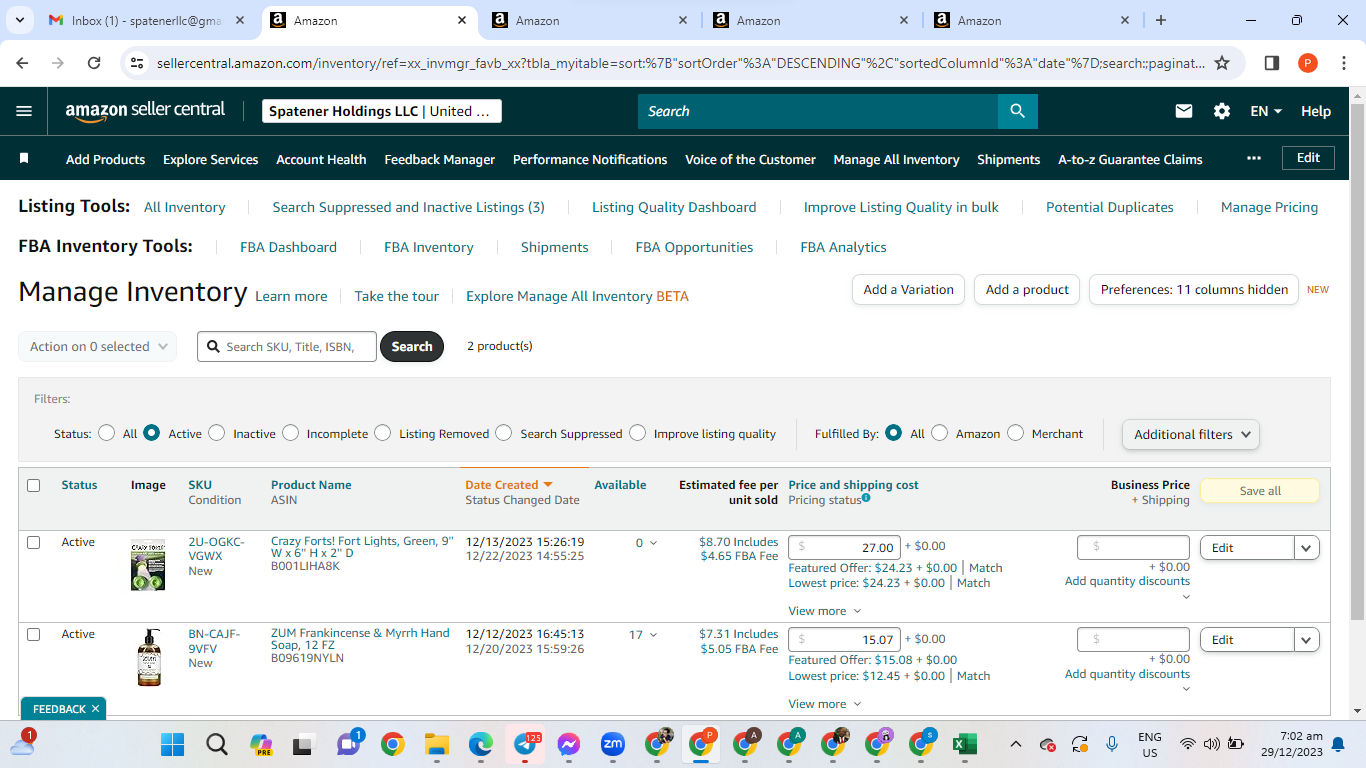Open Excel from the taskbar
The image size is (1366, 768).
point(965,744)
